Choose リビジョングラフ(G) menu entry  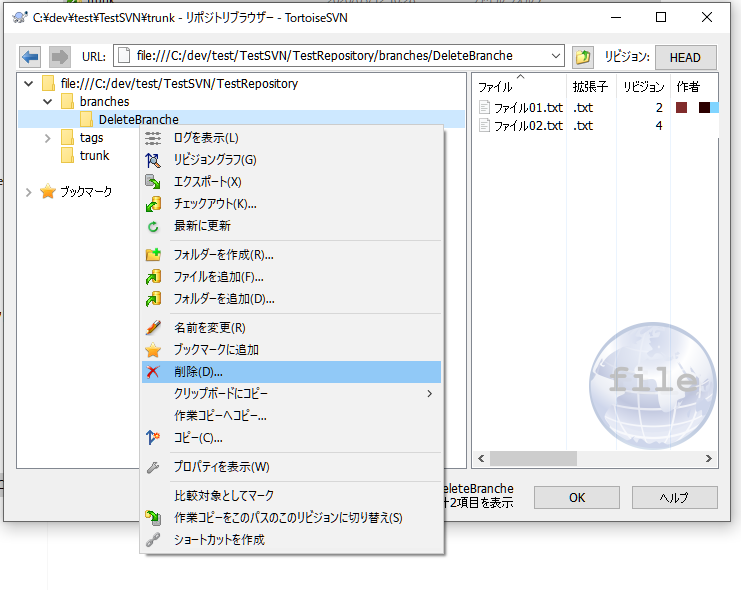pyautogui.click(x=292, y=160)
